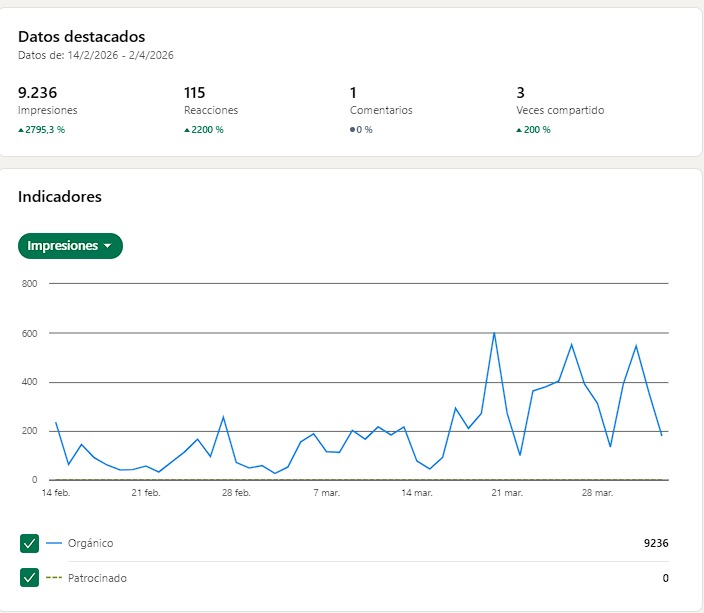Select the 115 Reacciones figure

click(x=195, y=93)
